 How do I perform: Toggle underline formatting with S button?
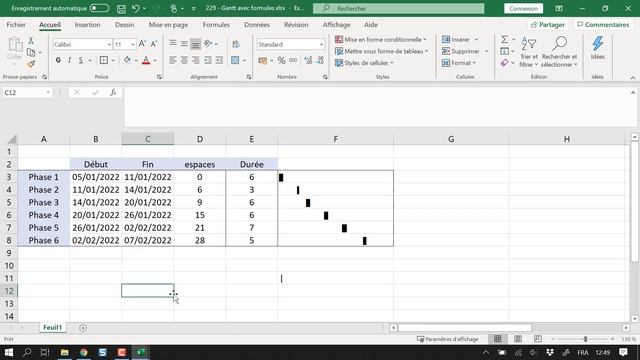81,60
